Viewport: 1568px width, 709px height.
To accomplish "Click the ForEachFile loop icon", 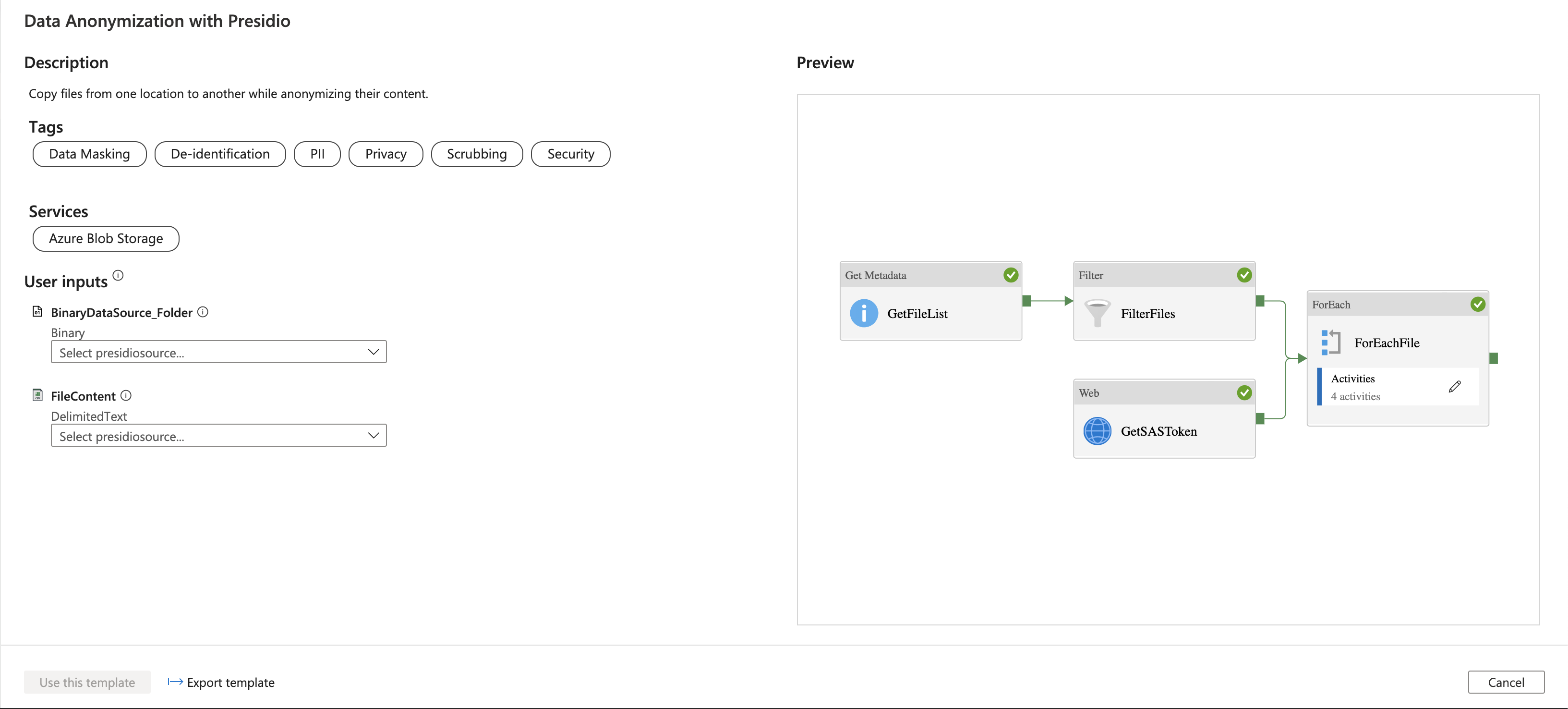I will (x=1331, y=343).
